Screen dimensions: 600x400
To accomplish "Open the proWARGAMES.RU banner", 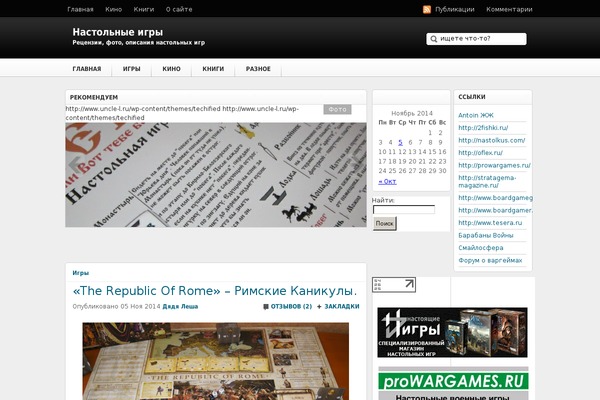I will click(x=453, y=384).
